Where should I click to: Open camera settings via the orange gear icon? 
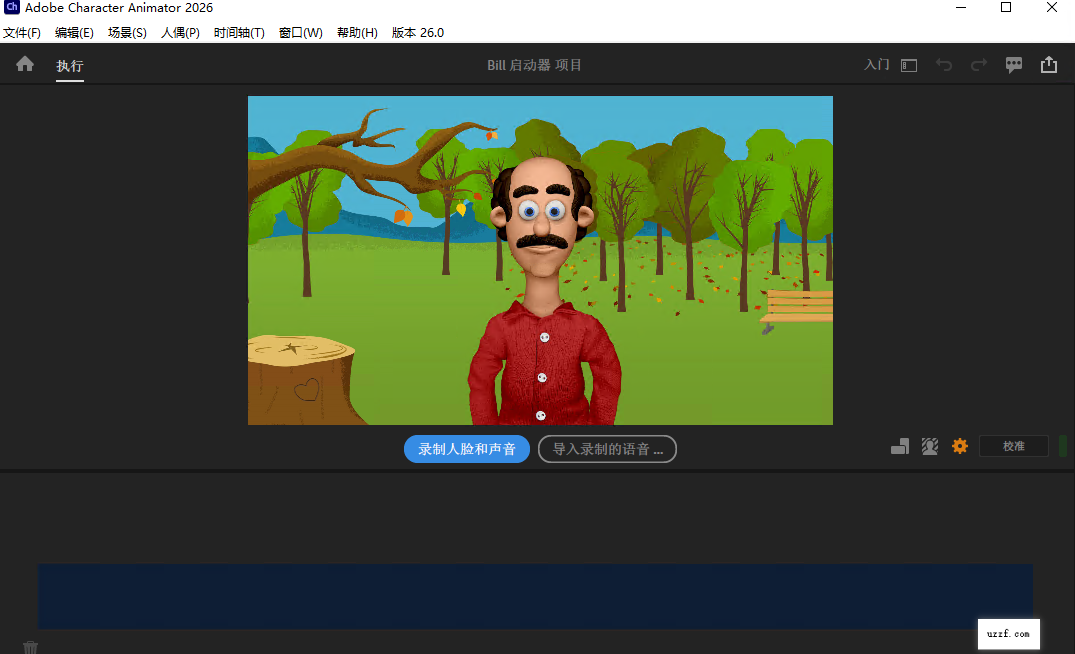(x=959, y=446)
